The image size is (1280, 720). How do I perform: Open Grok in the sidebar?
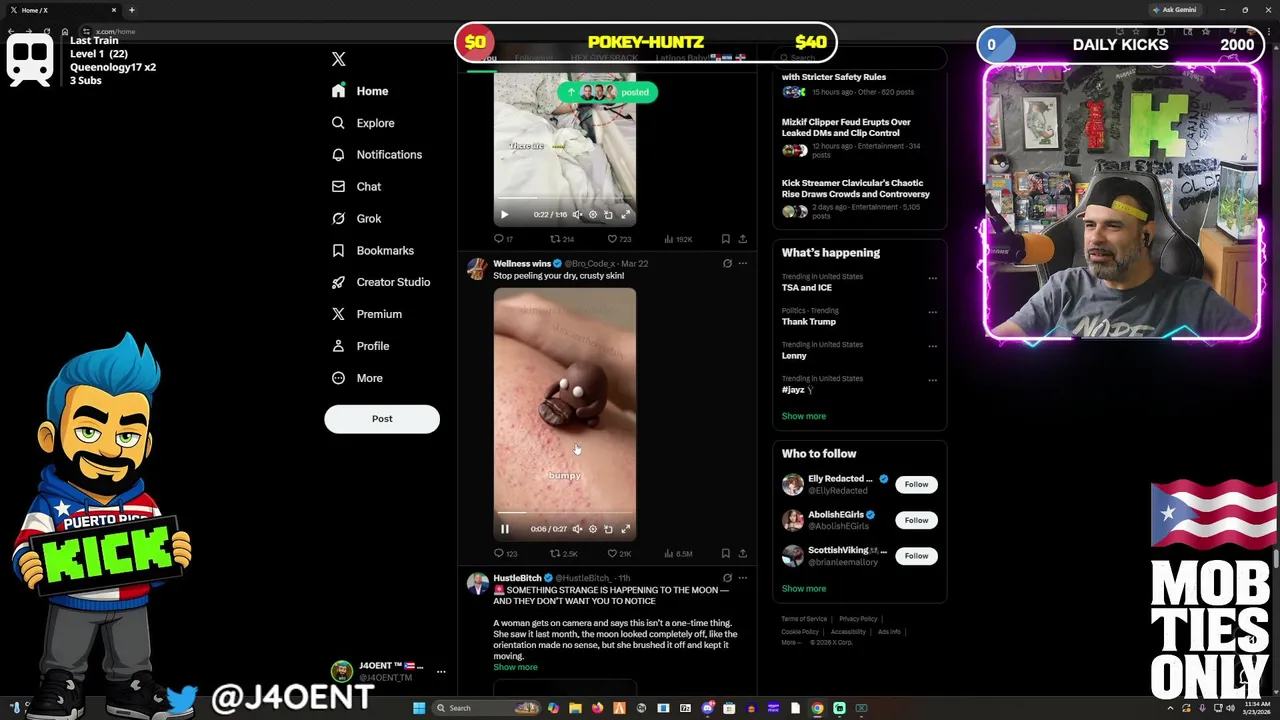tap(356, 219)
